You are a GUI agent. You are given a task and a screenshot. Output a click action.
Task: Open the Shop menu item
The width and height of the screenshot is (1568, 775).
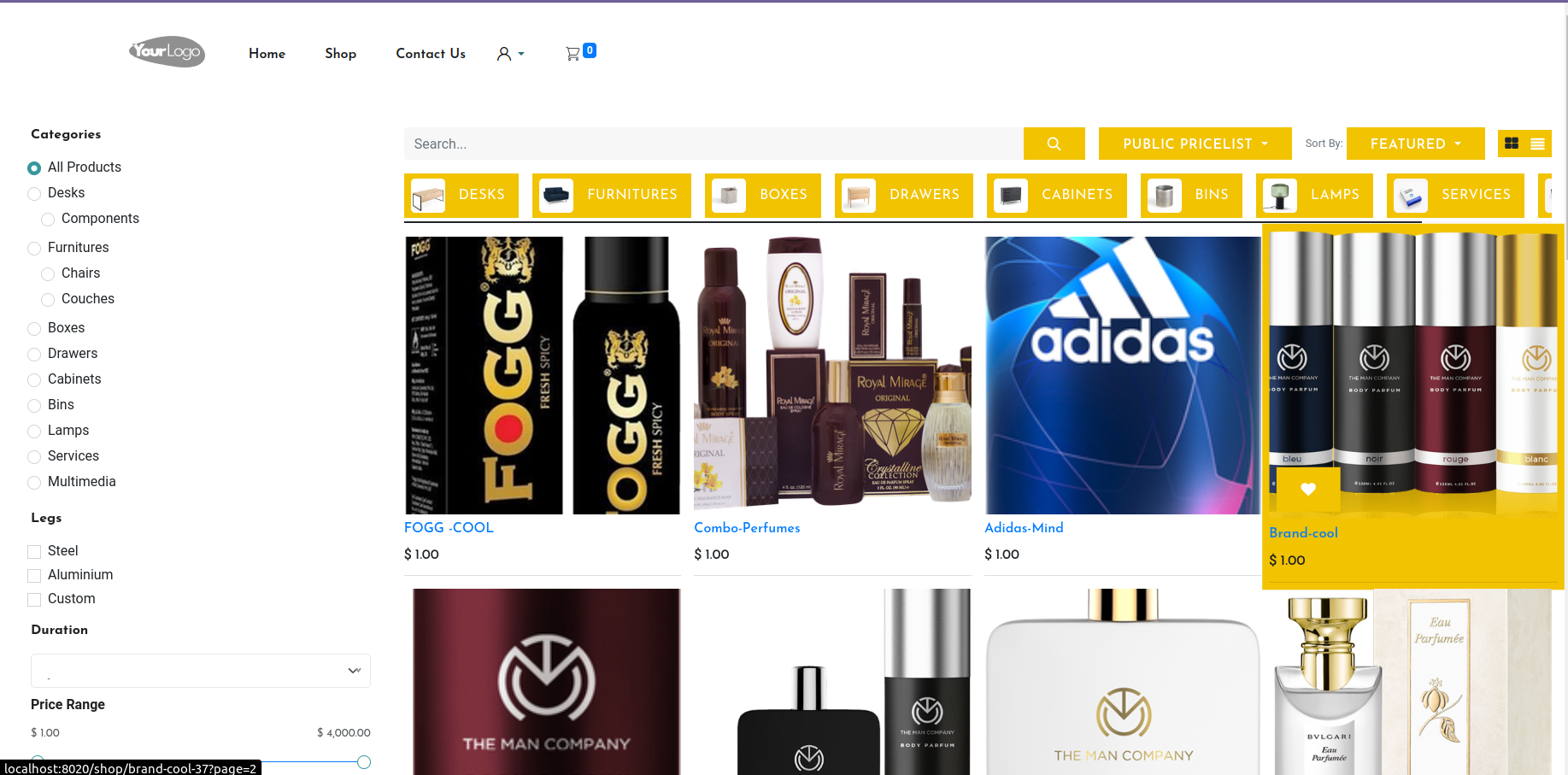point(340,53)
